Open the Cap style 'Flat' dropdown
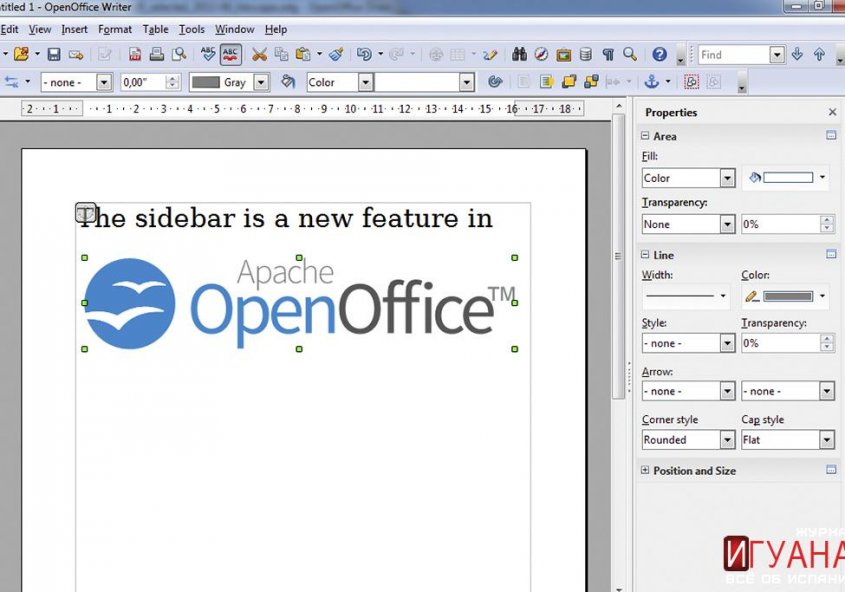845x592 pixels. (827, 440)
